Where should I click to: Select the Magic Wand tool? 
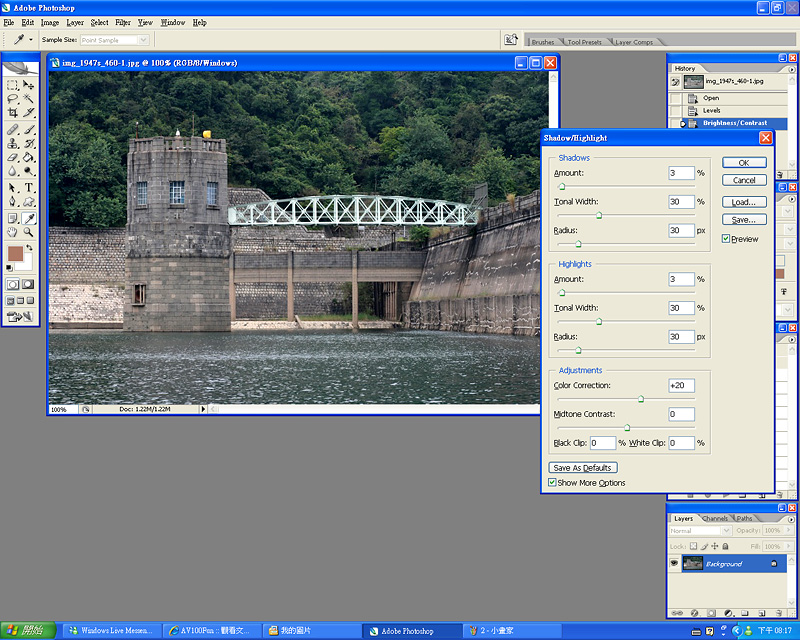coord(29,99)
